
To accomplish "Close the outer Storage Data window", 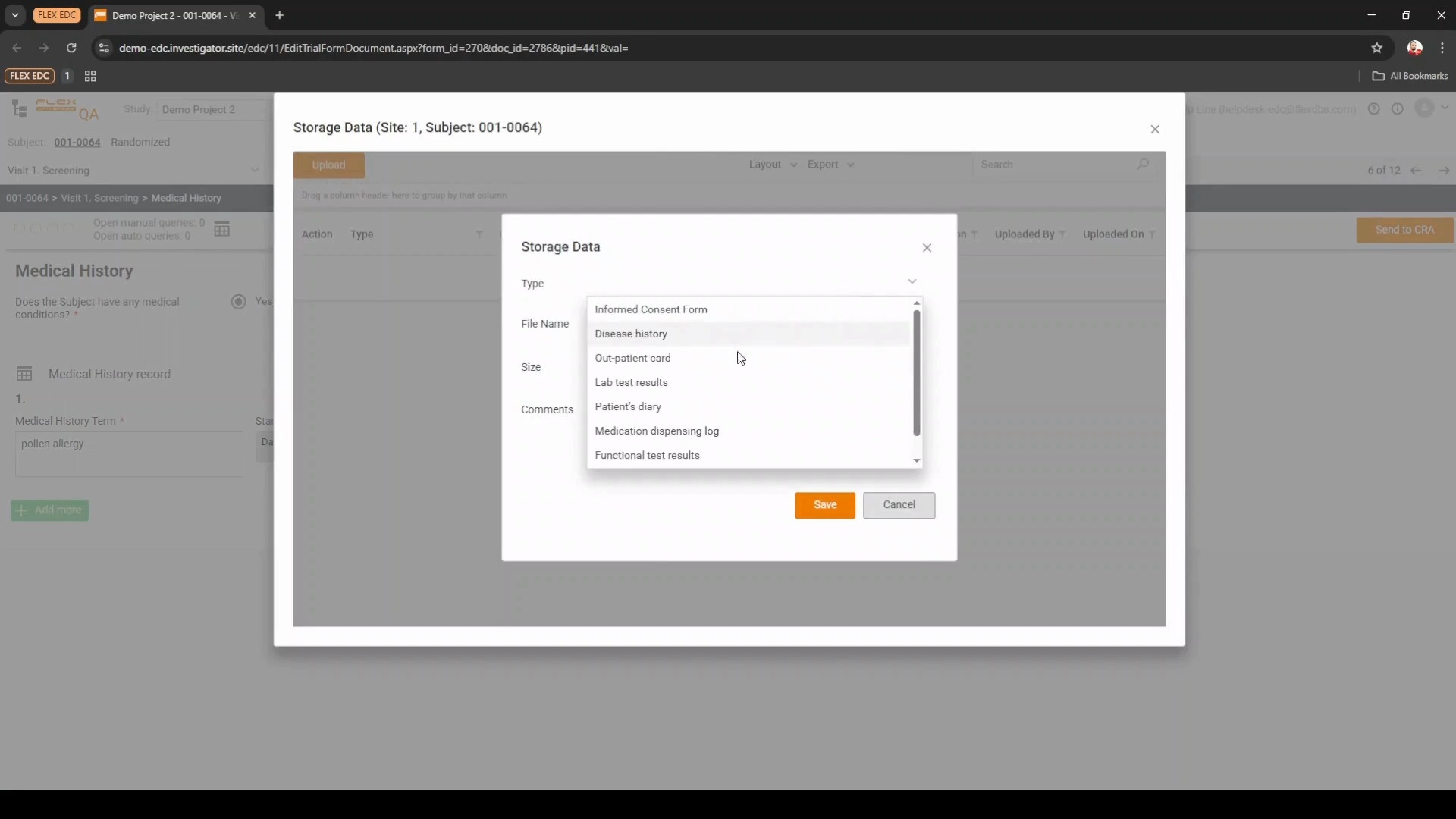I will coord(1155,130).
